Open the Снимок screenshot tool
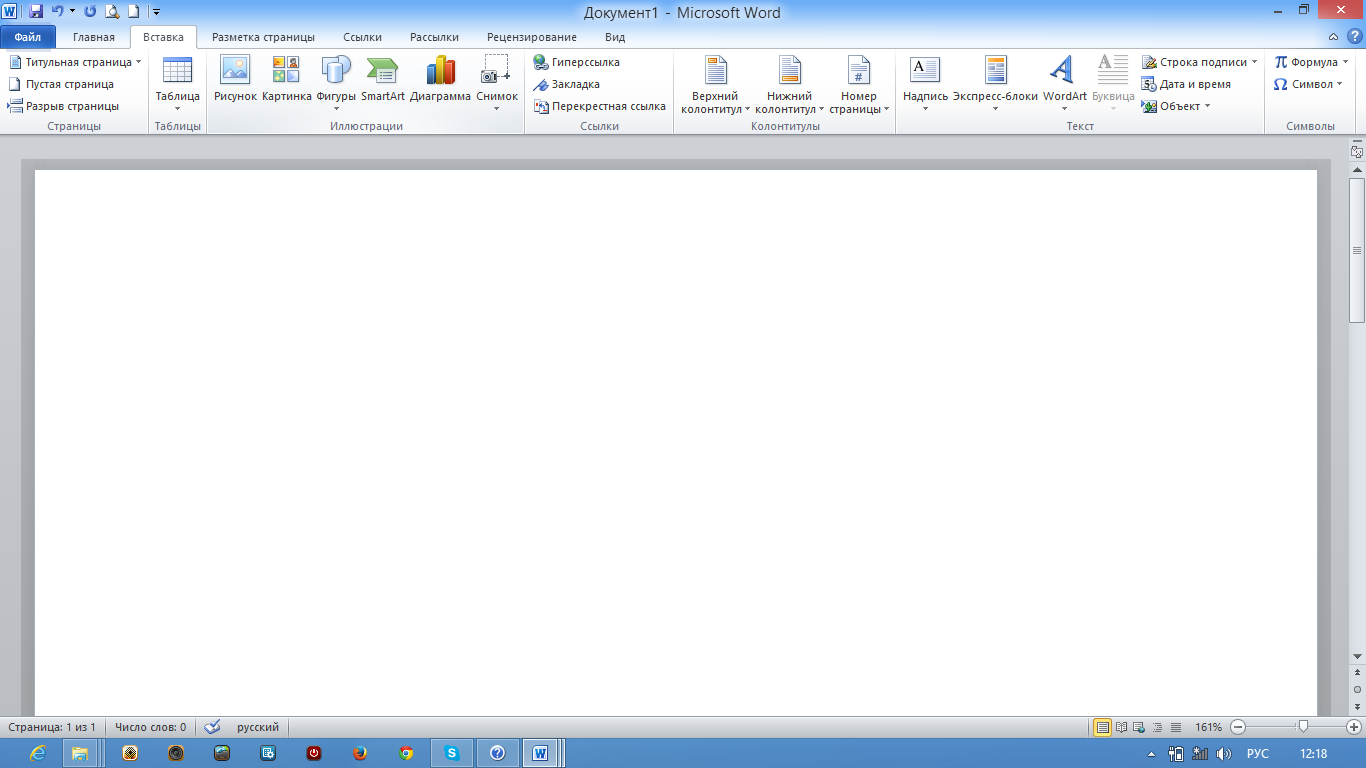 (497, 83)
